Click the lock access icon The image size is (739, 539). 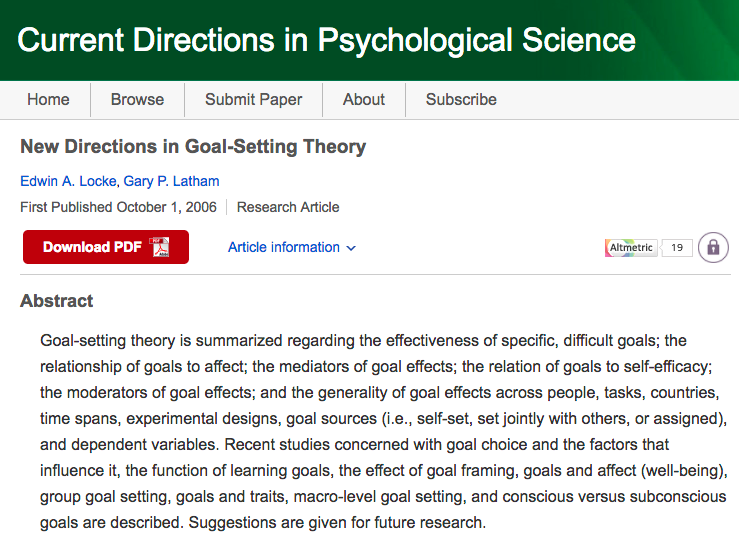coord(713,247)
